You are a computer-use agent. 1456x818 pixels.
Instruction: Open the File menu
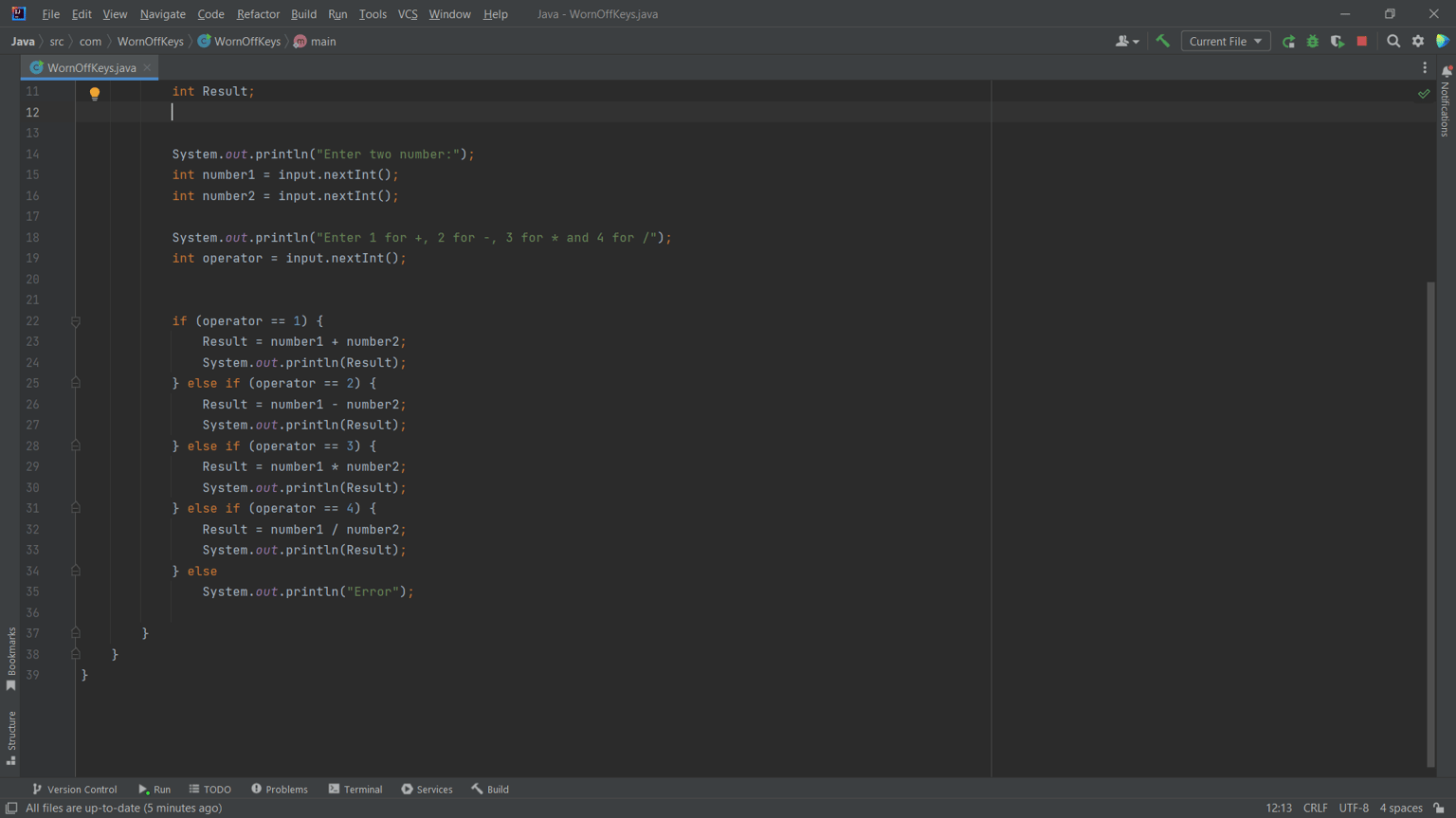point(50,14)
